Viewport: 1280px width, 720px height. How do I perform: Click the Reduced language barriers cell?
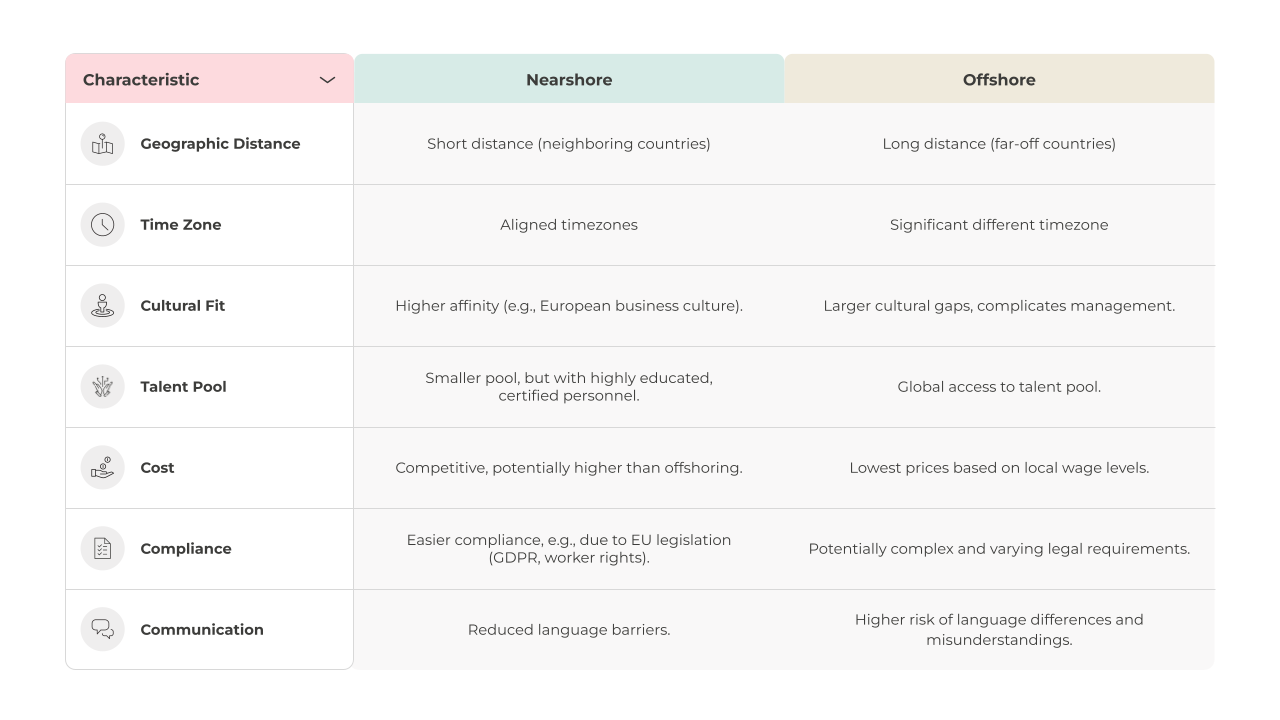[569, 630]
